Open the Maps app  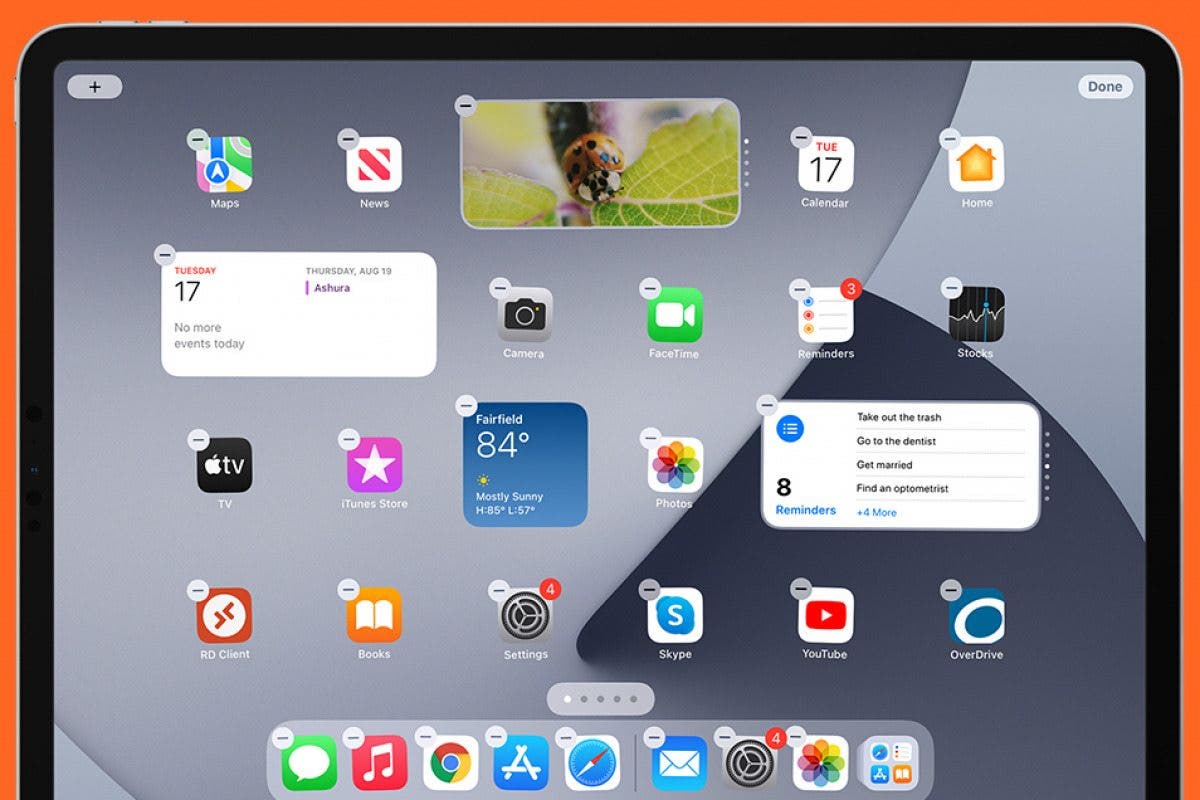tap(224, 165)
